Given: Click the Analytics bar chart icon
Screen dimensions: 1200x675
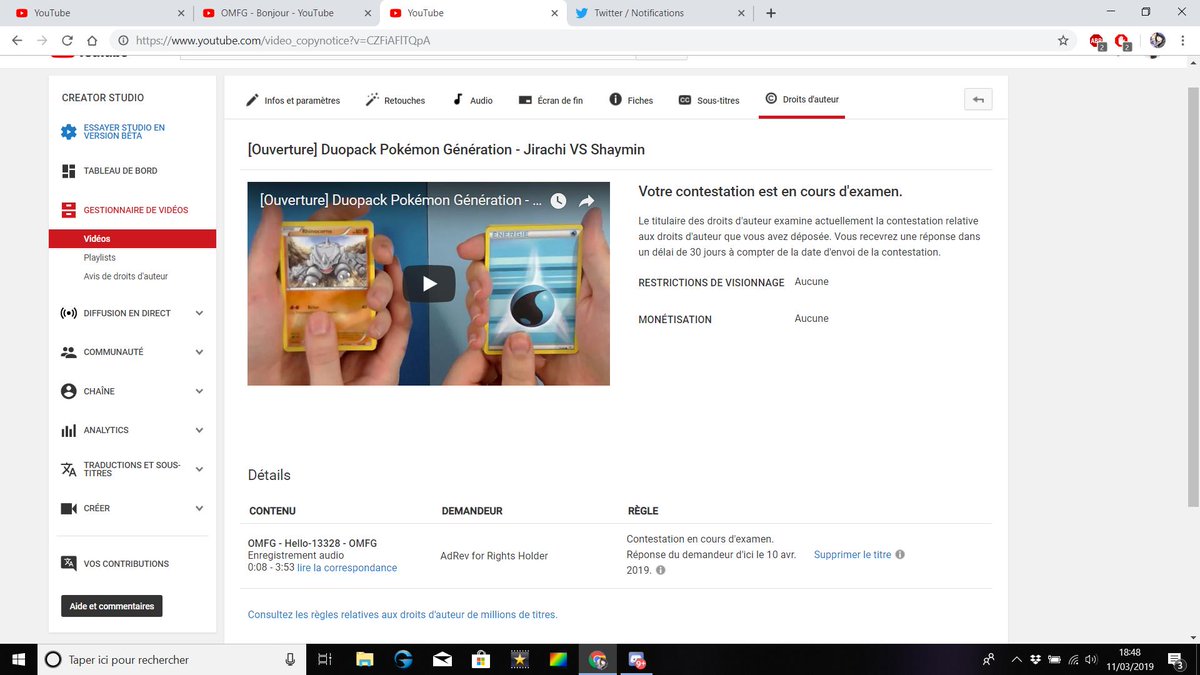Looking at the screenshot, I should pyautogui.click(x=68, y=431).
